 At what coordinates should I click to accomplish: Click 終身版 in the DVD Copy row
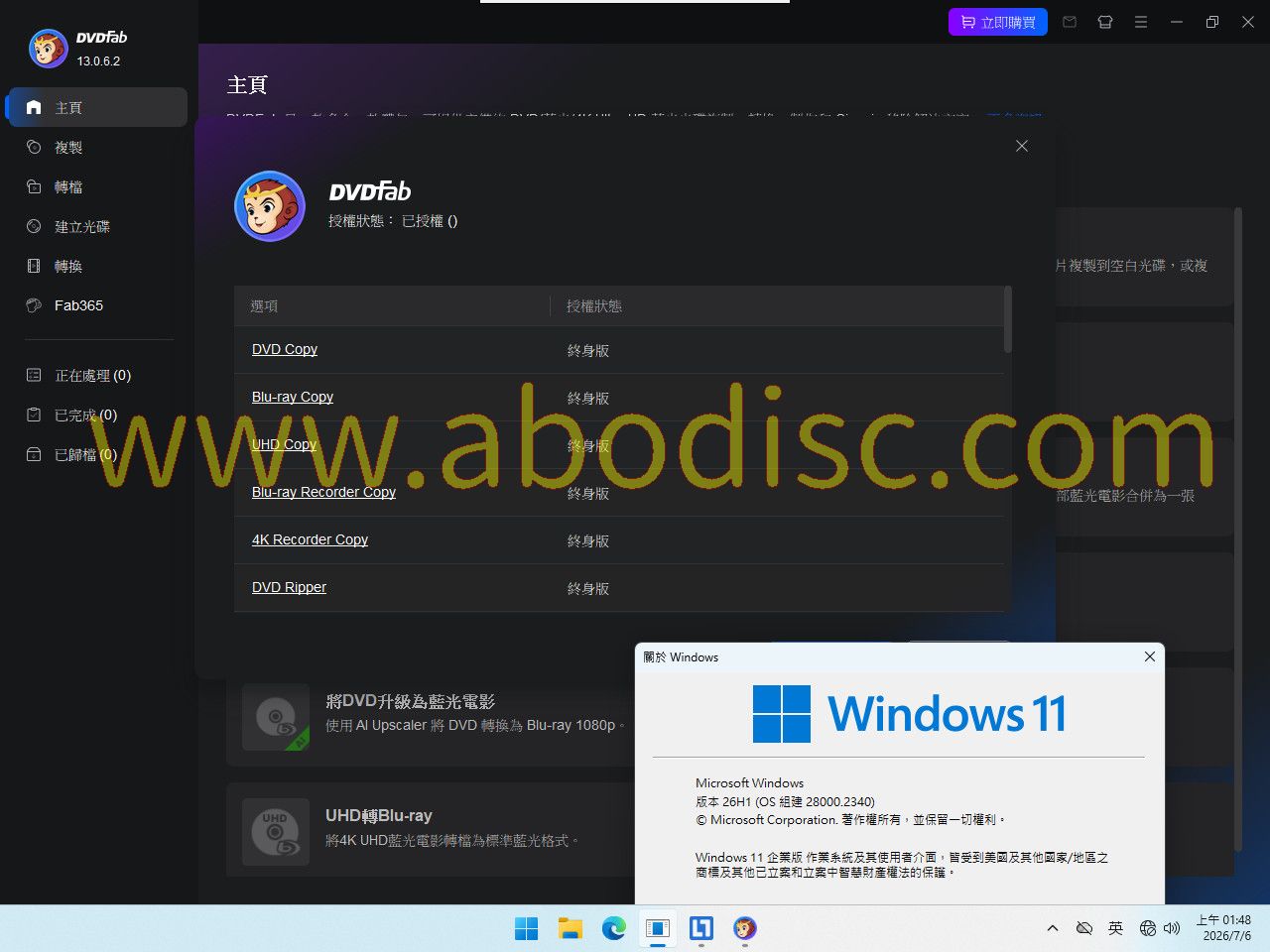tap(588, 350)
